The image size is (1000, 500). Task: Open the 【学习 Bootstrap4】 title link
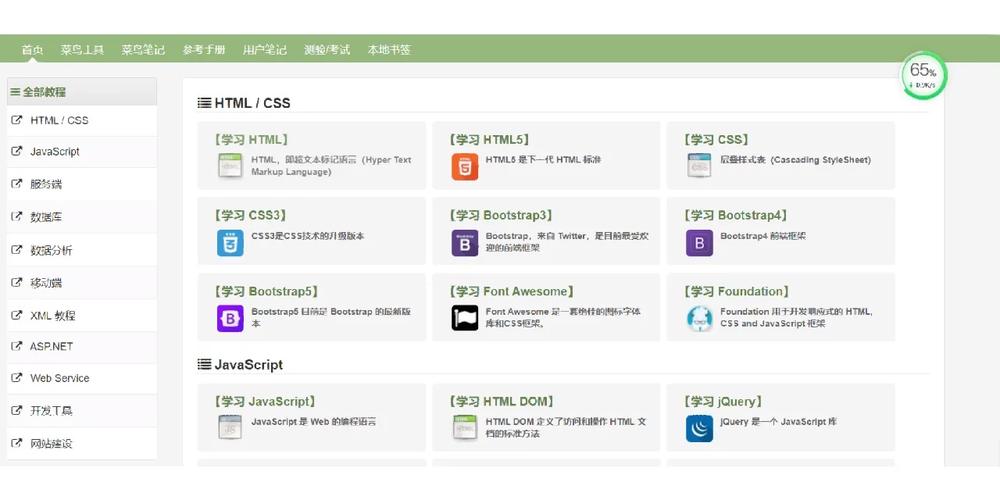735,216
